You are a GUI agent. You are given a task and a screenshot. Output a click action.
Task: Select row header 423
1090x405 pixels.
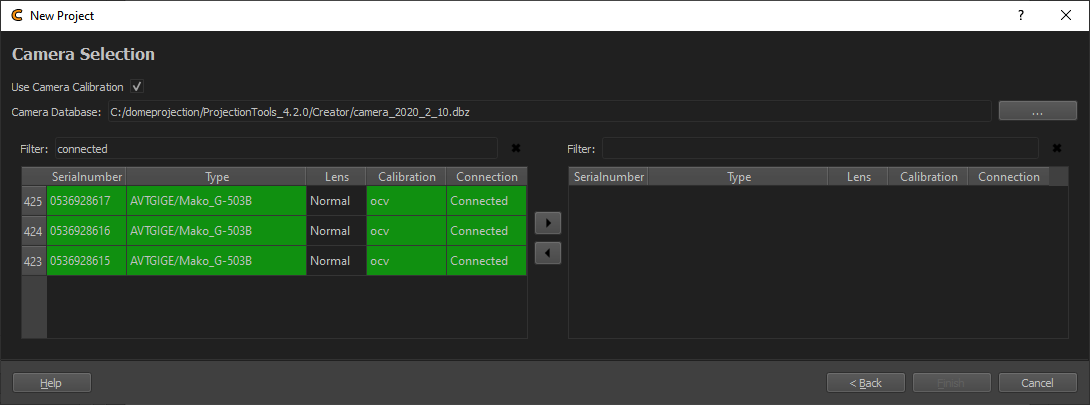pyautogui.click(x=34, y=261)
